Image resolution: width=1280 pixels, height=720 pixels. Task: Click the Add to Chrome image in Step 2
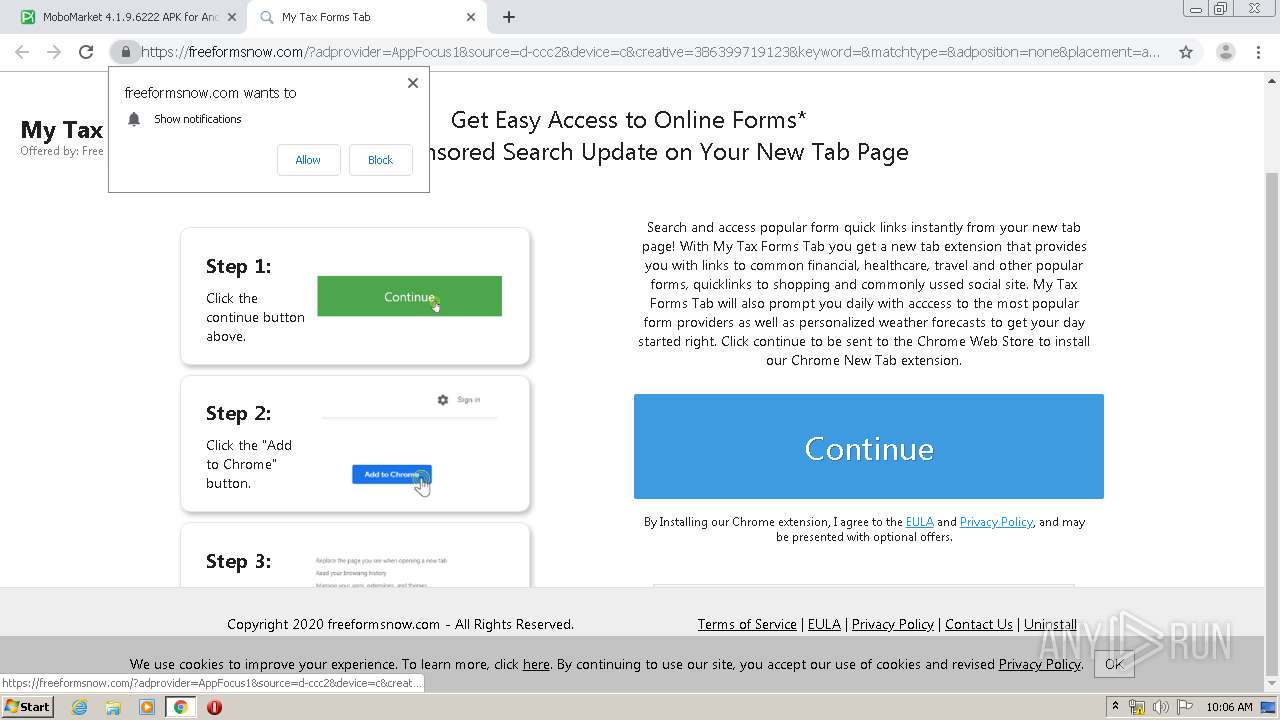(x=392, y=474)
